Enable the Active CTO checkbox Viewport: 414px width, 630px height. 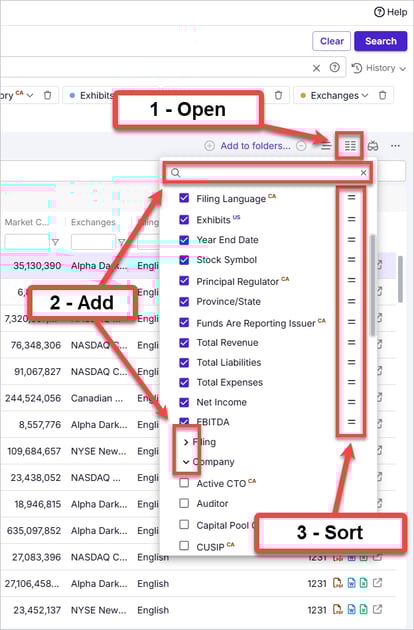click(x=184, y=483)
